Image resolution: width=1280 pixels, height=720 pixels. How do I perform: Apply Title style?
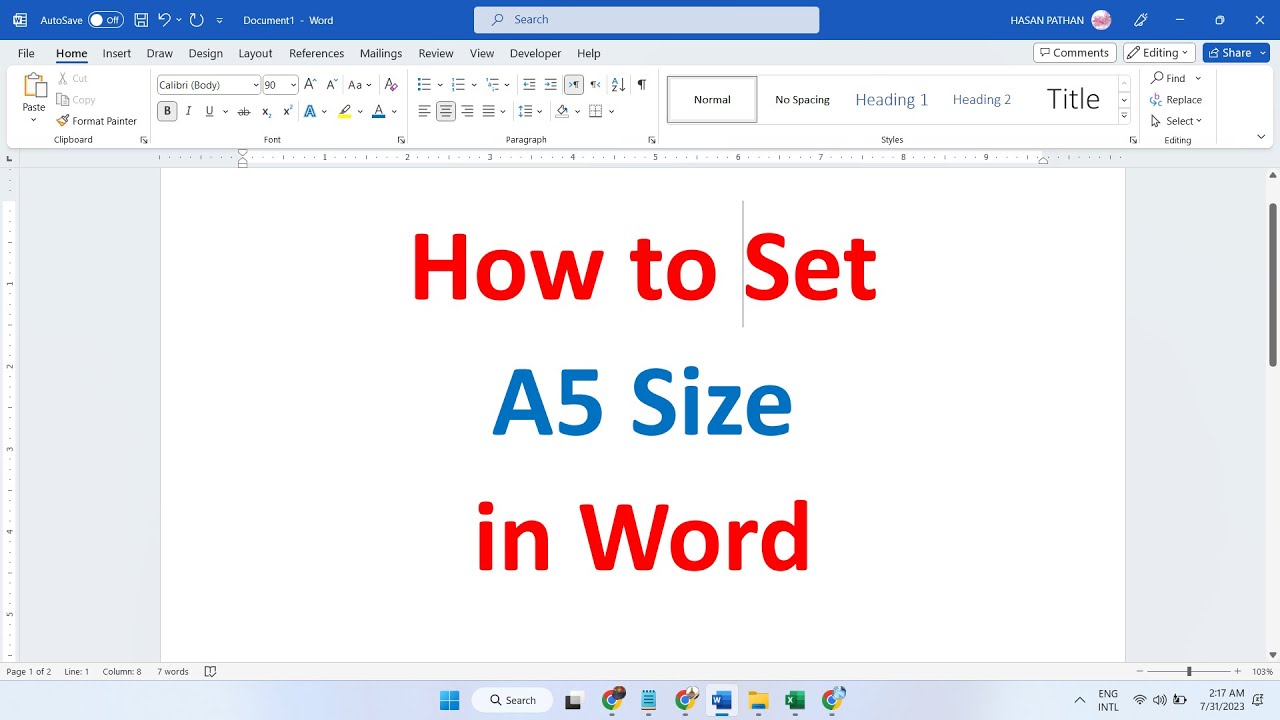coord(1073,99)
